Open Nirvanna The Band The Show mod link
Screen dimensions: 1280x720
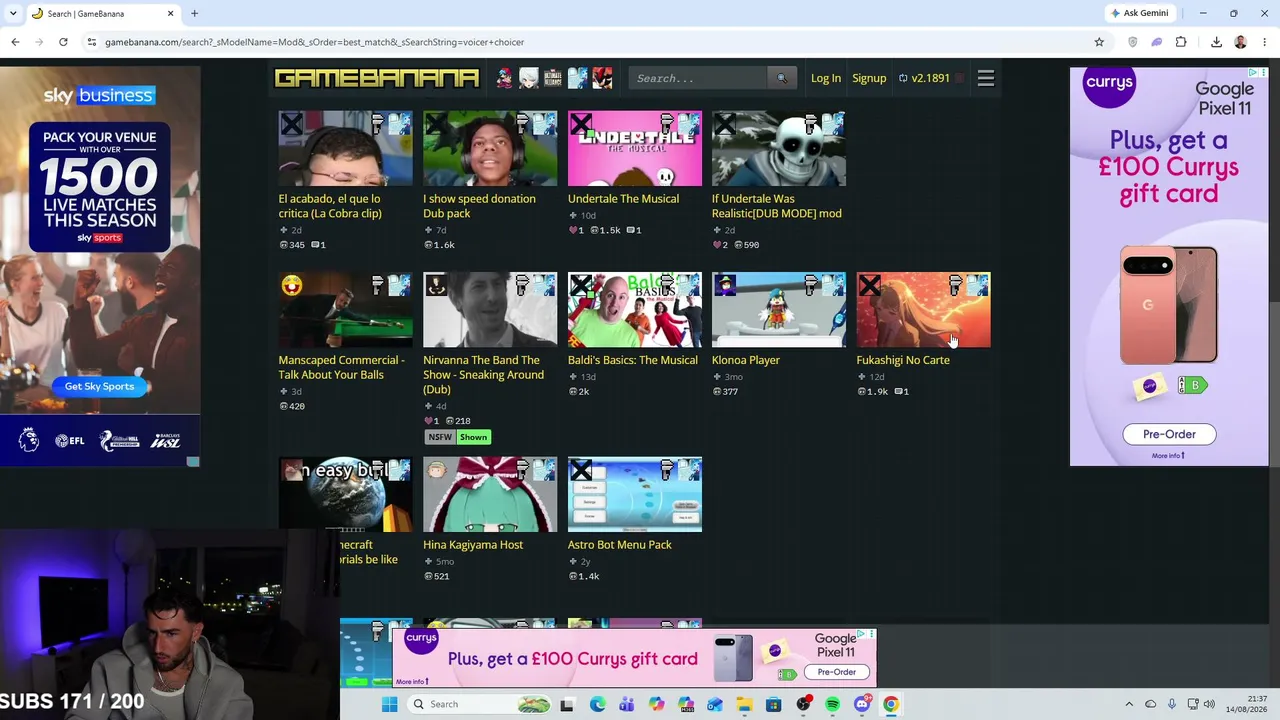(x=483, y=375)
